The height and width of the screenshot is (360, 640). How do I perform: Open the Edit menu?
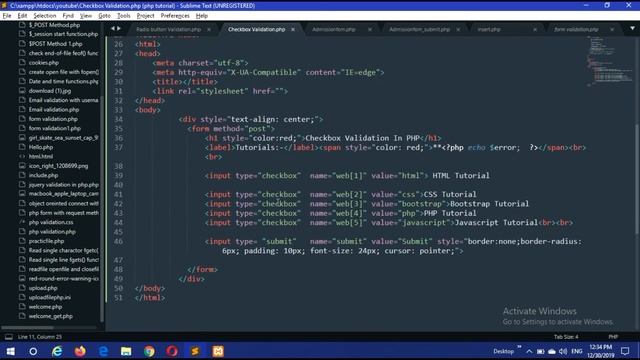pyautogui.click(x=22, y=16)
